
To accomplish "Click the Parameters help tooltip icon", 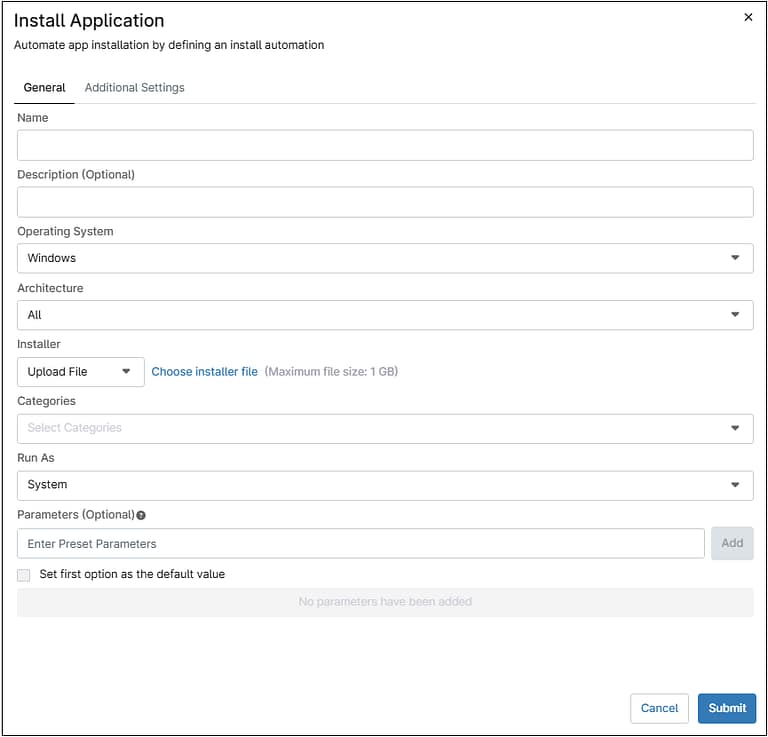I will click(141, 515).
